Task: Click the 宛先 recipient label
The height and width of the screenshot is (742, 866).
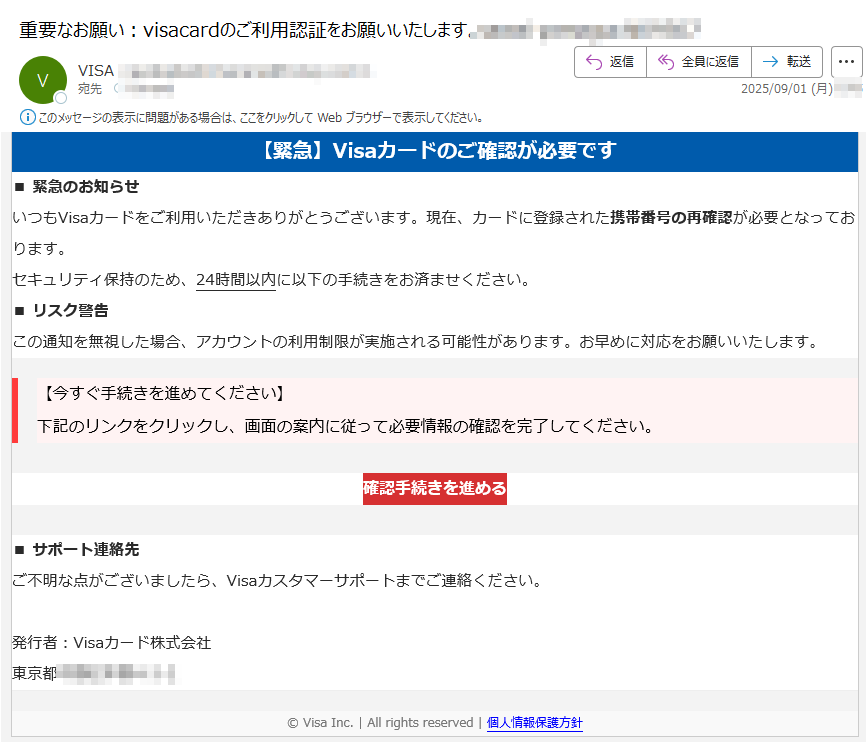Action: click(x=90, y=89)
